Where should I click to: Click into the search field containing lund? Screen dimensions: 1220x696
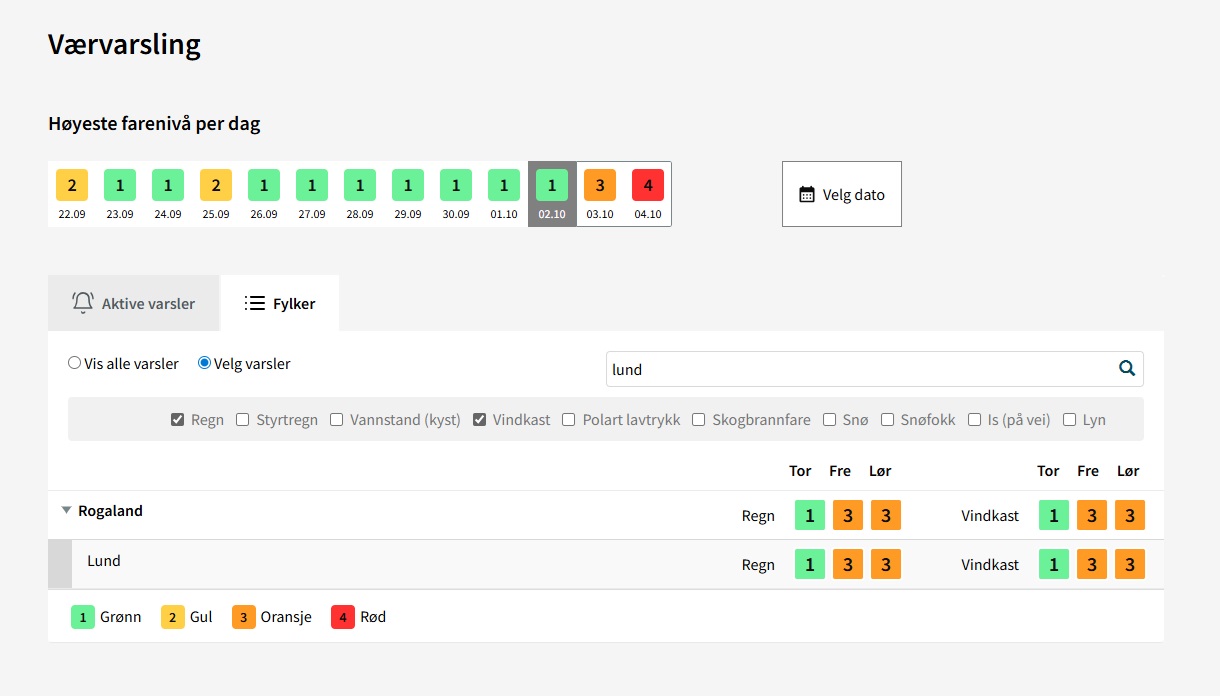click(x=860, y=369)
